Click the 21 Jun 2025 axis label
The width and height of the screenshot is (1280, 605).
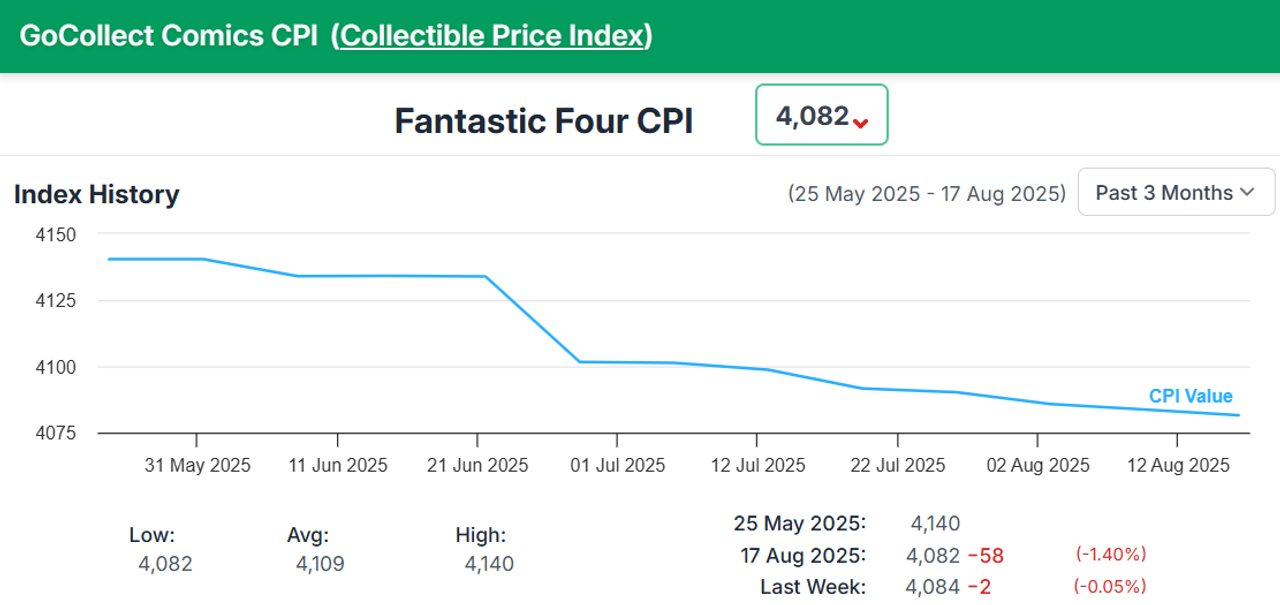[477, 465]
